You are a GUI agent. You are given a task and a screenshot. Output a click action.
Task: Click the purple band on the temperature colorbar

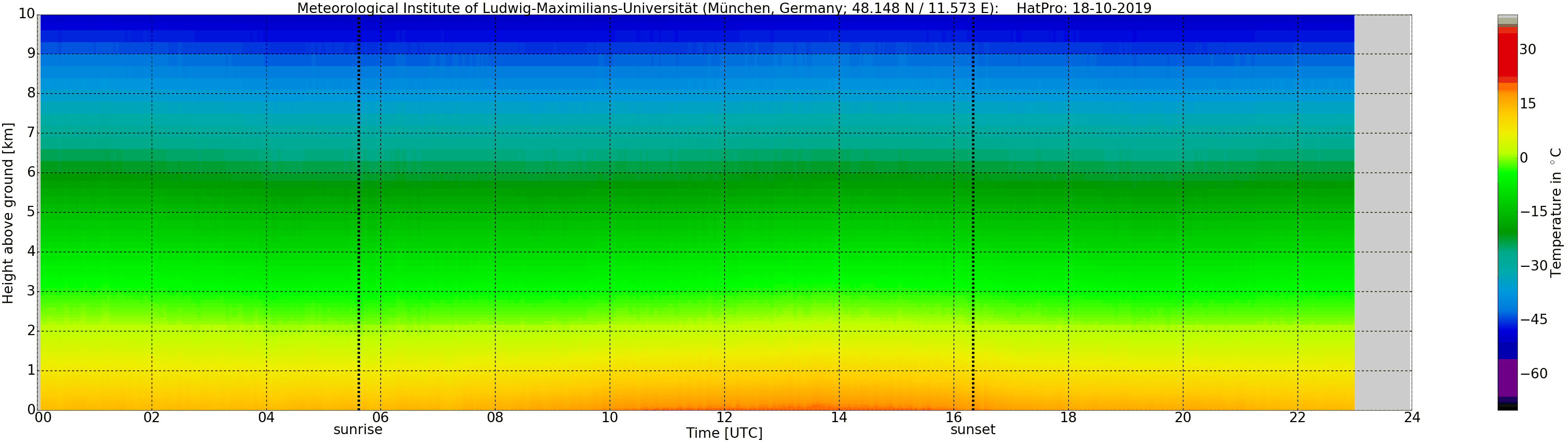click(1507, 377)
